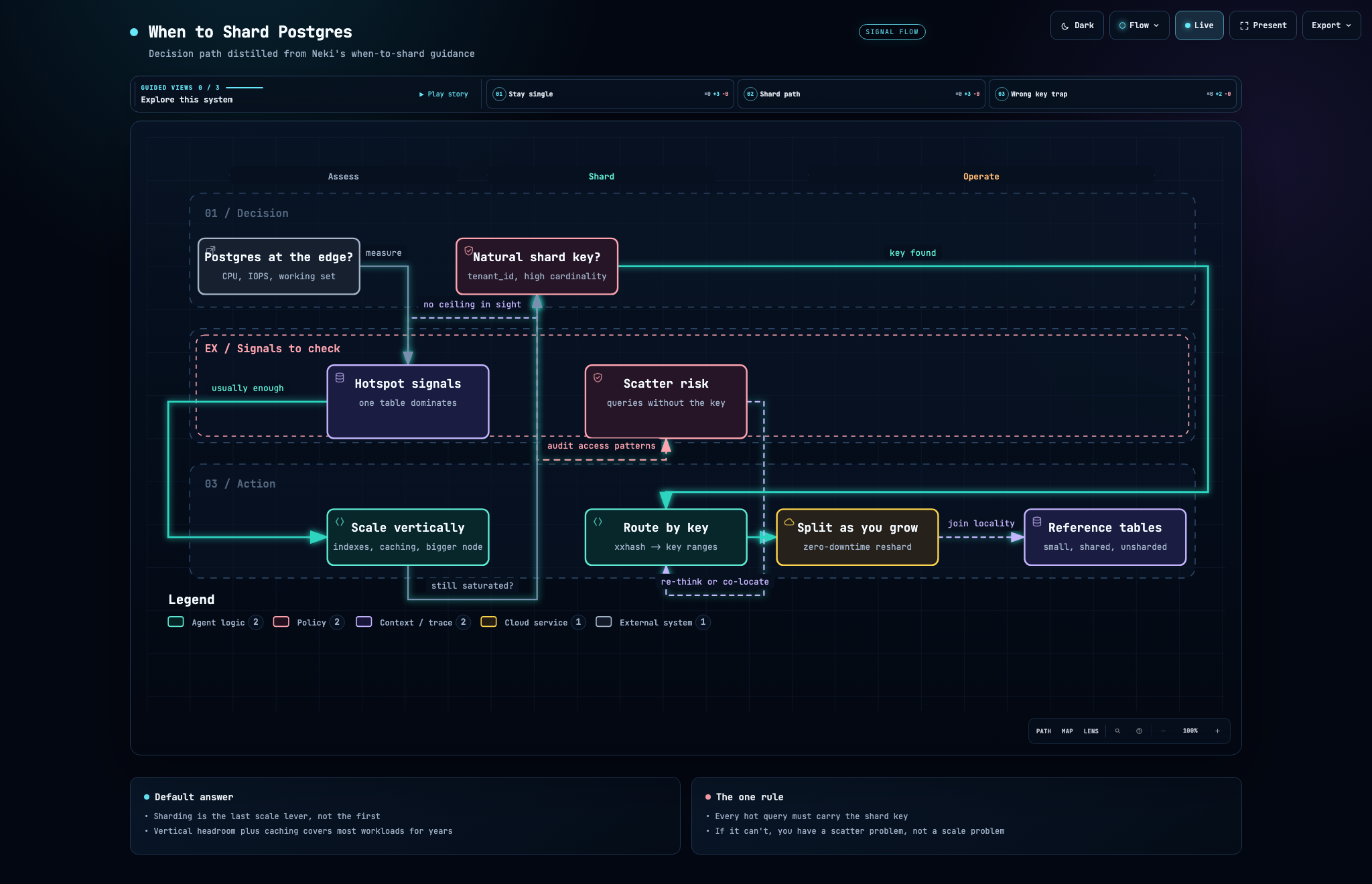Click the Context / trace legend swatch
This screenshot has height=884, width=1372.
click(364, 621)
